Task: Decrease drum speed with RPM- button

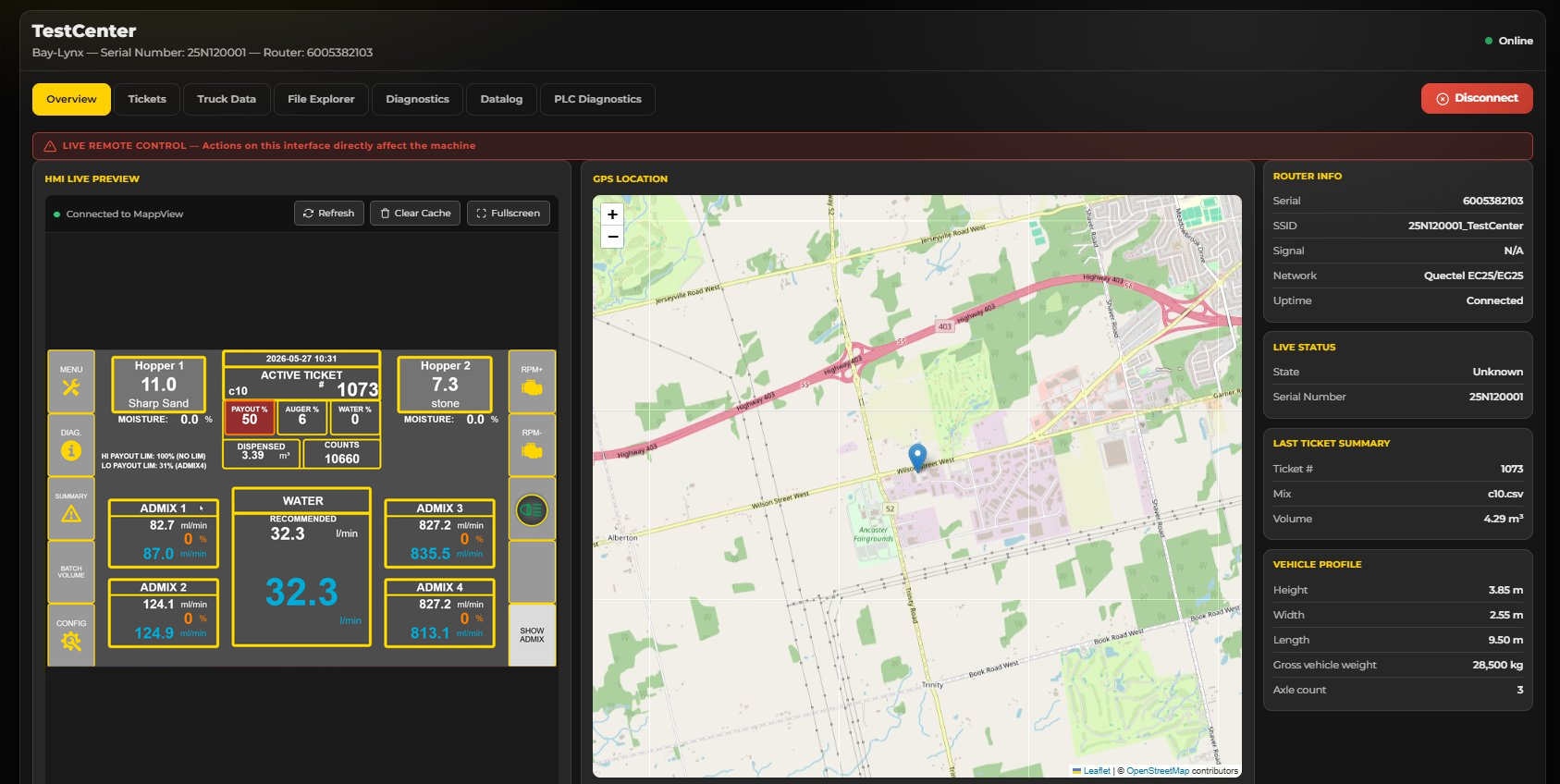Action: click(x=532, y=445)
